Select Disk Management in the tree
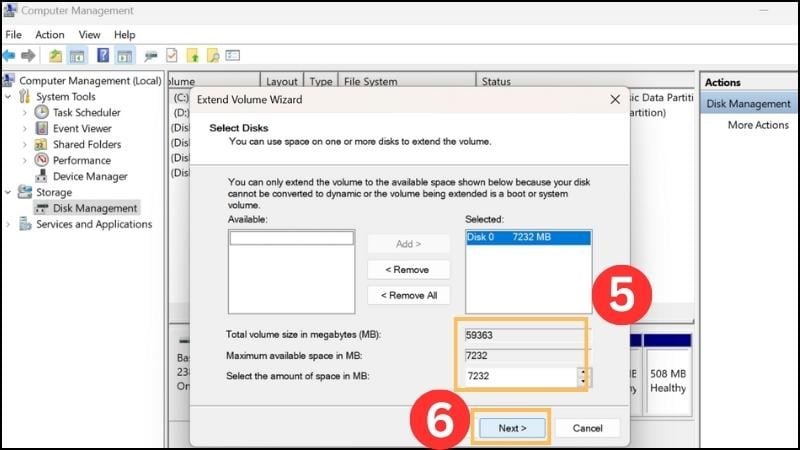This screenshot has width=800, height=450. pos(95,208)
